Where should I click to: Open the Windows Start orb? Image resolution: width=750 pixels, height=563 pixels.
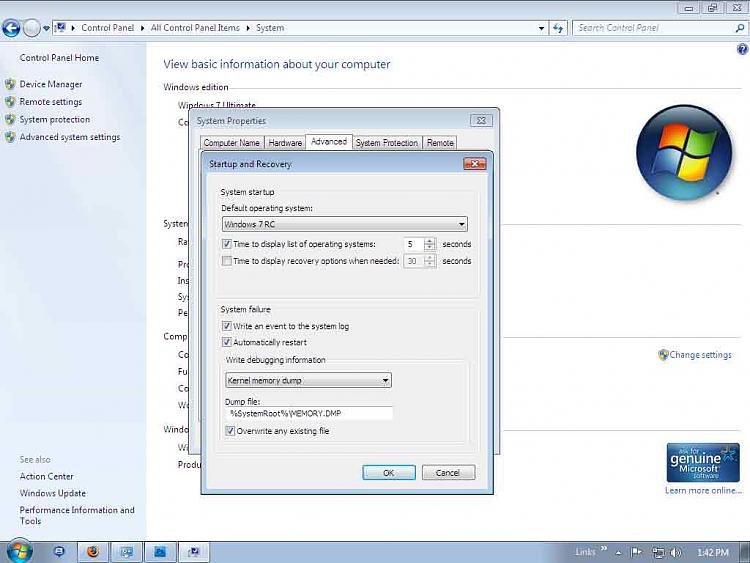coord(19,552)
